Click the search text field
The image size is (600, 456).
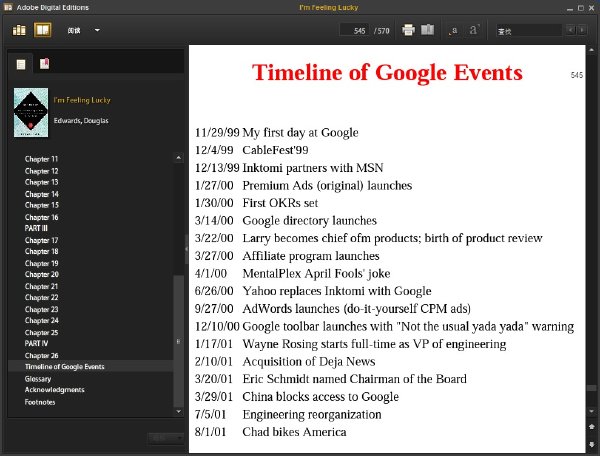pyautogui.click(x=528, y=31)
